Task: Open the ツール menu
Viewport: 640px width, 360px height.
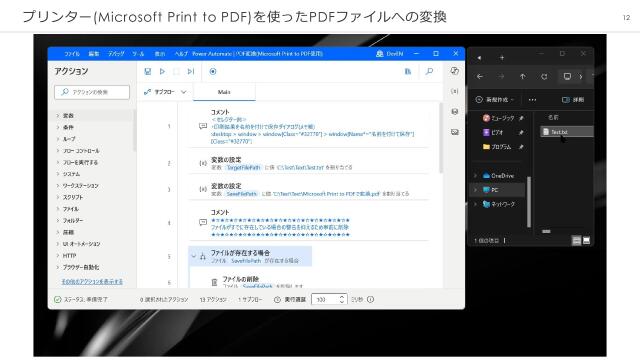Action: (x=138, y=53)
